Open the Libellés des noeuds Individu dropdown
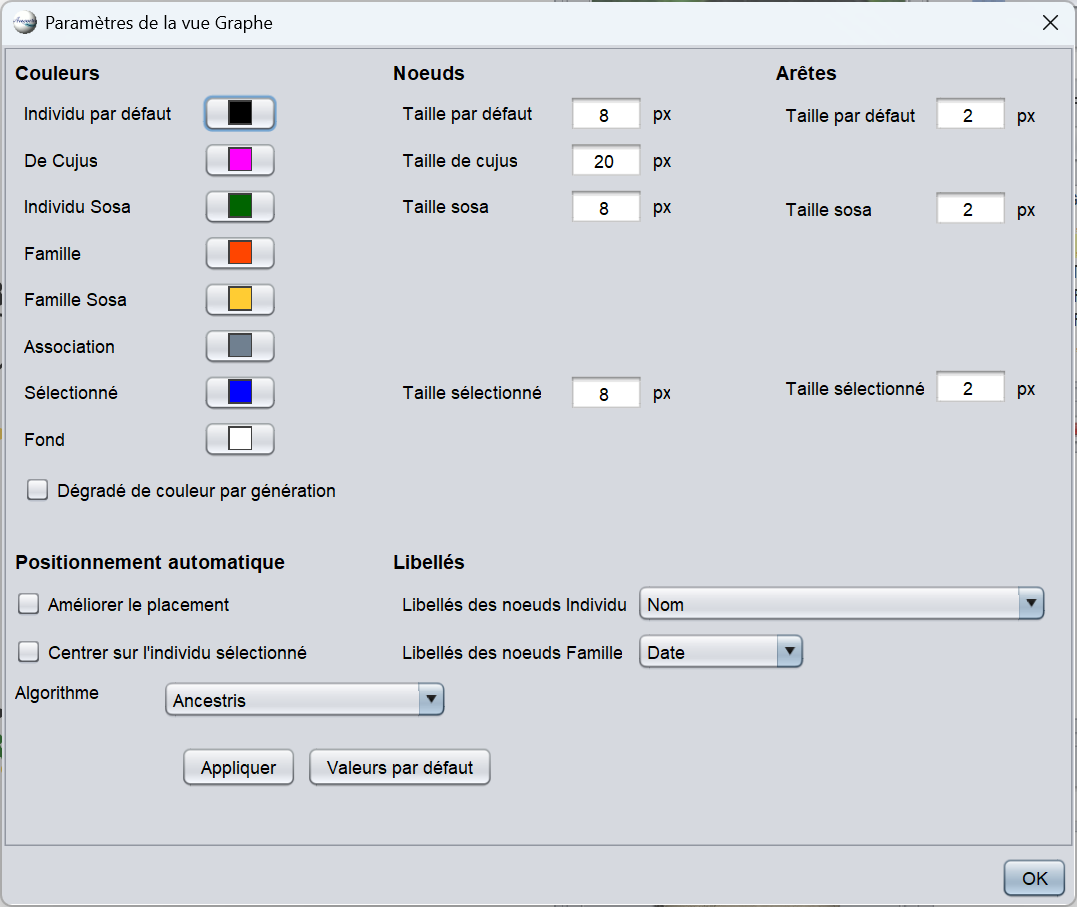 click(841, 604)
